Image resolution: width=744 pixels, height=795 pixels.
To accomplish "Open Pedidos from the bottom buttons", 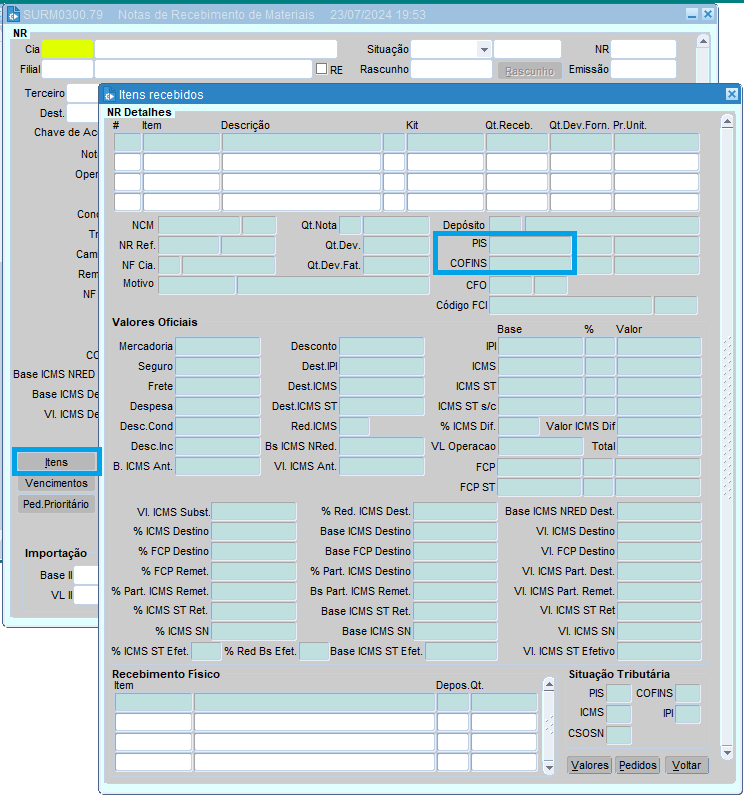I will click(x=638, y=765).
